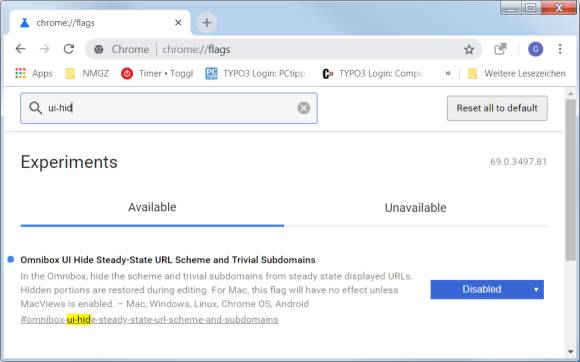The image size is (580, 362).
Task: Open the Weitere Lesezeichen folder
Action: tap(516, 74)
